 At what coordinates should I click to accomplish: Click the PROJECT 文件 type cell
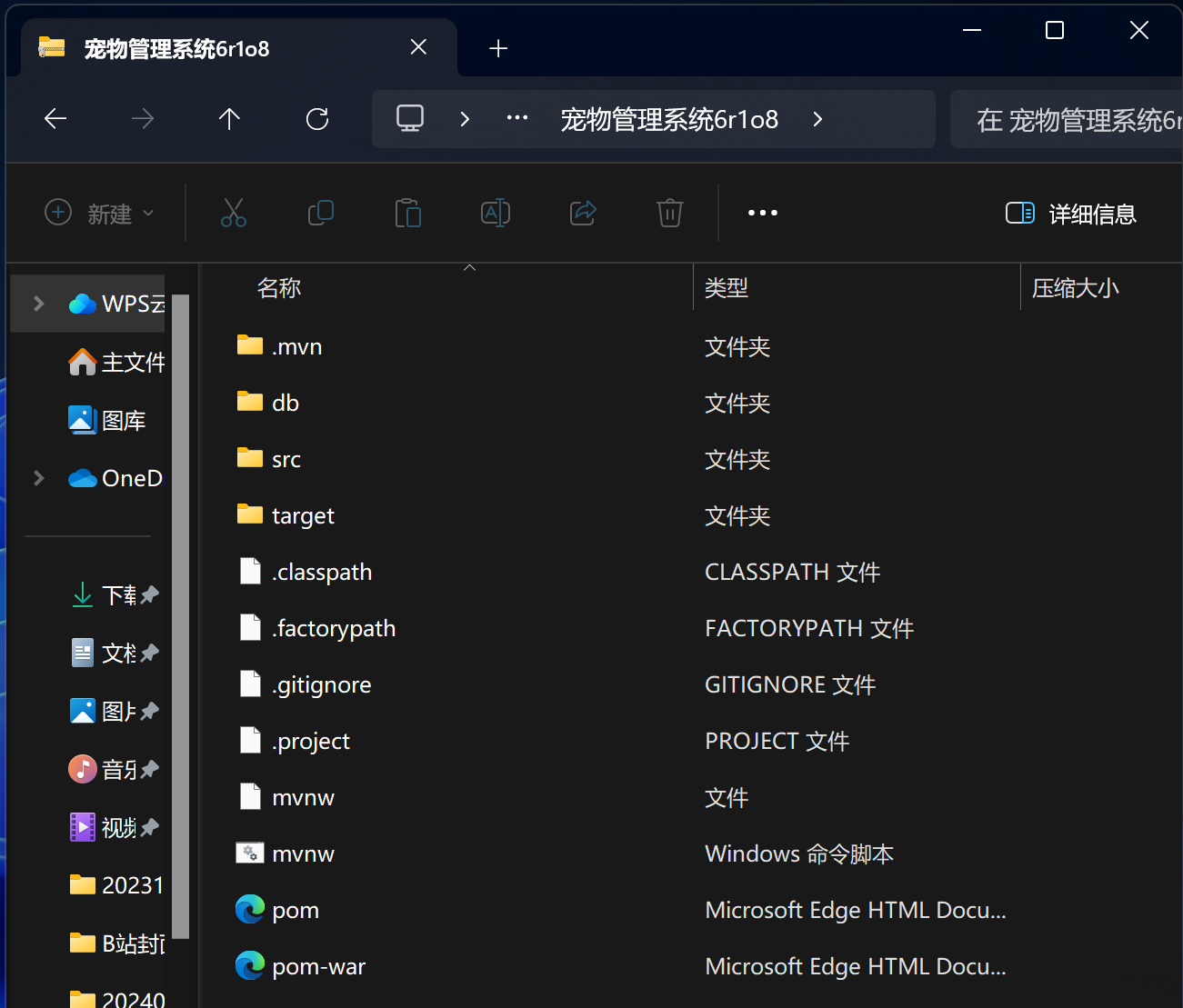[777, 741]
